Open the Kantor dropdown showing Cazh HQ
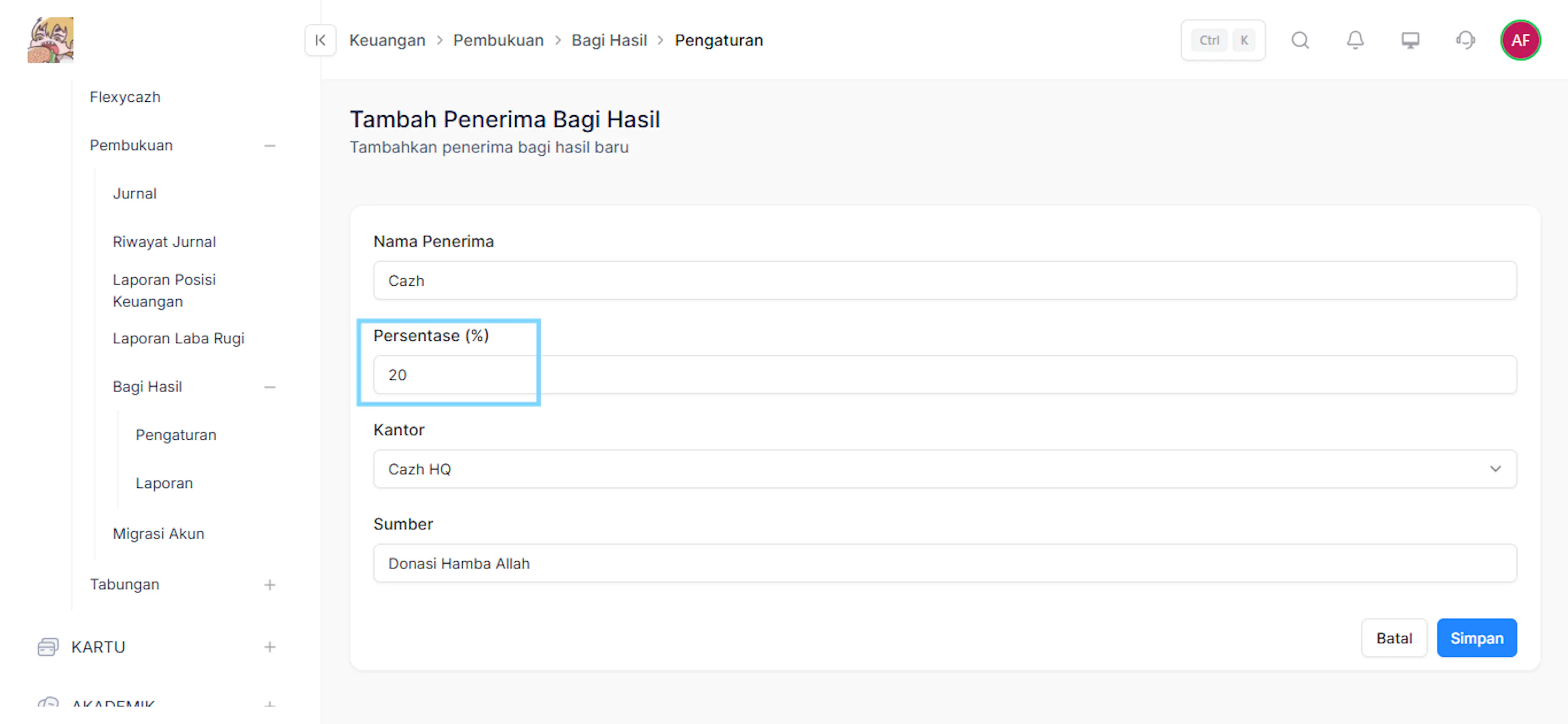 pos(945,469)
